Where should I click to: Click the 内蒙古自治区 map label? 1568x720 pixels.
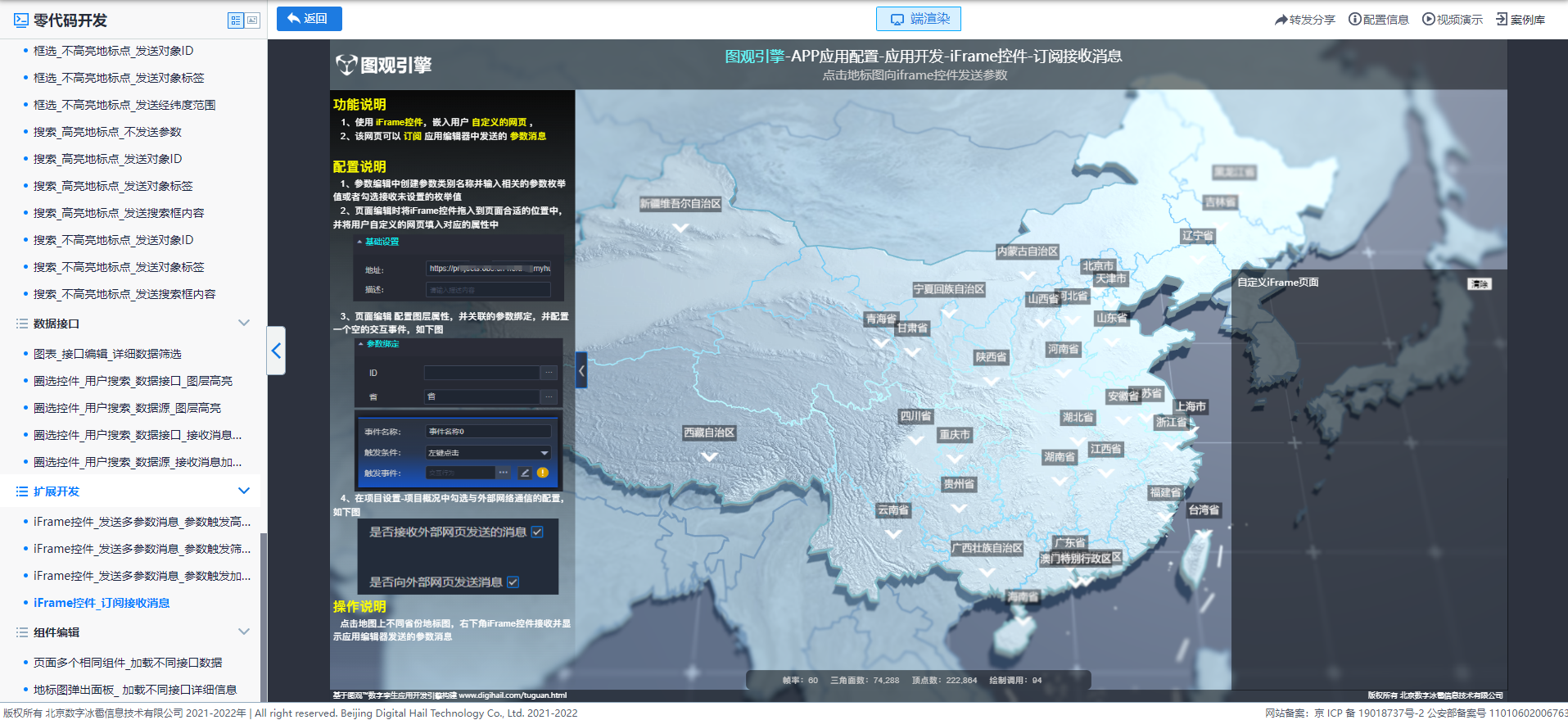click(x=1028, y=251)
